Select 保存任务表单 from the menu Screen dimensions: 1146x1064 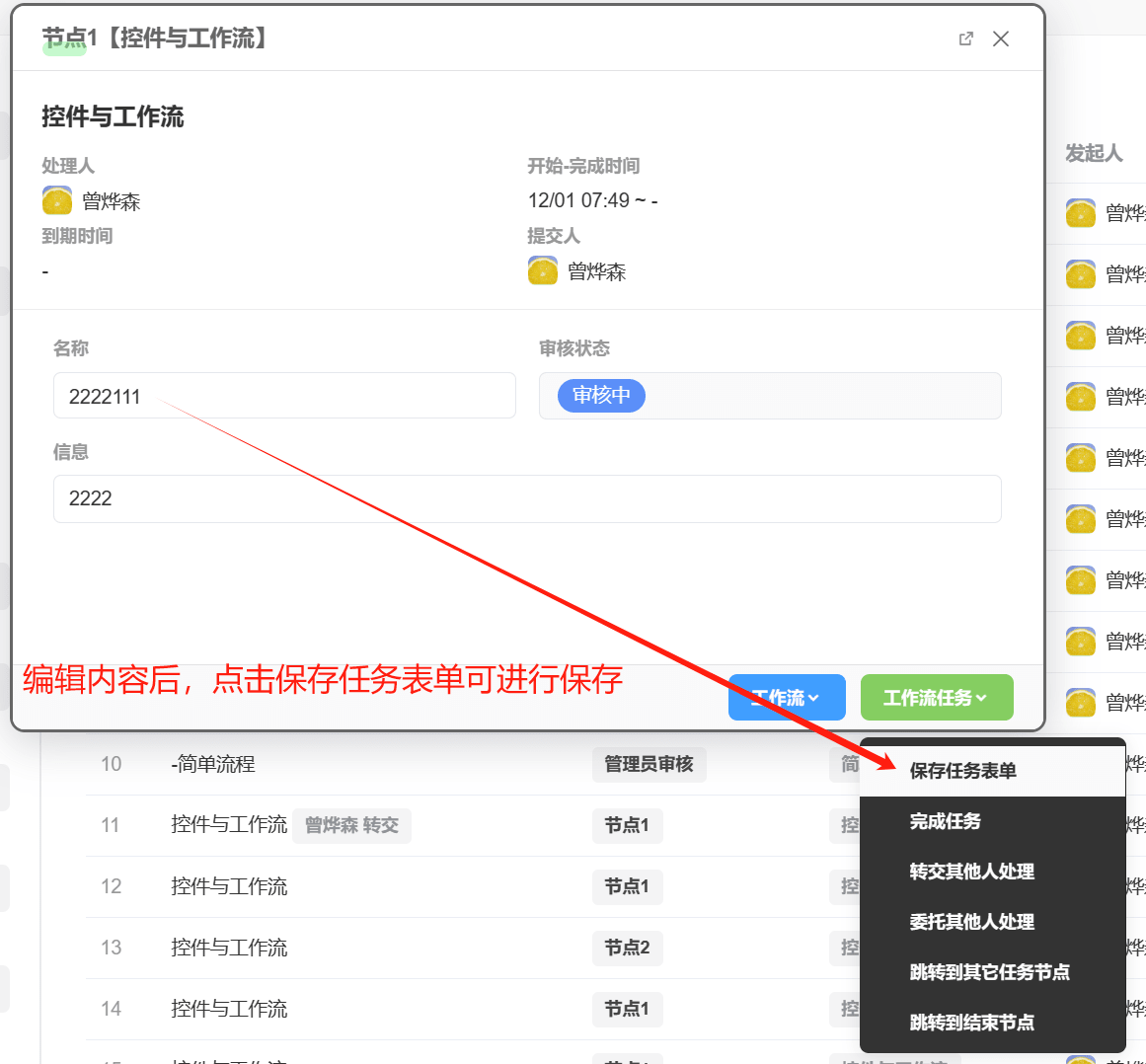(x=962, y=771)
